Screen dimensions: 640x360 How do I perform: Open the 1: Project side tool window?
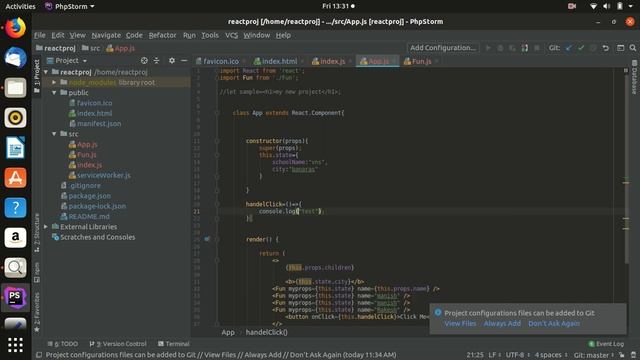click(37, 76)
